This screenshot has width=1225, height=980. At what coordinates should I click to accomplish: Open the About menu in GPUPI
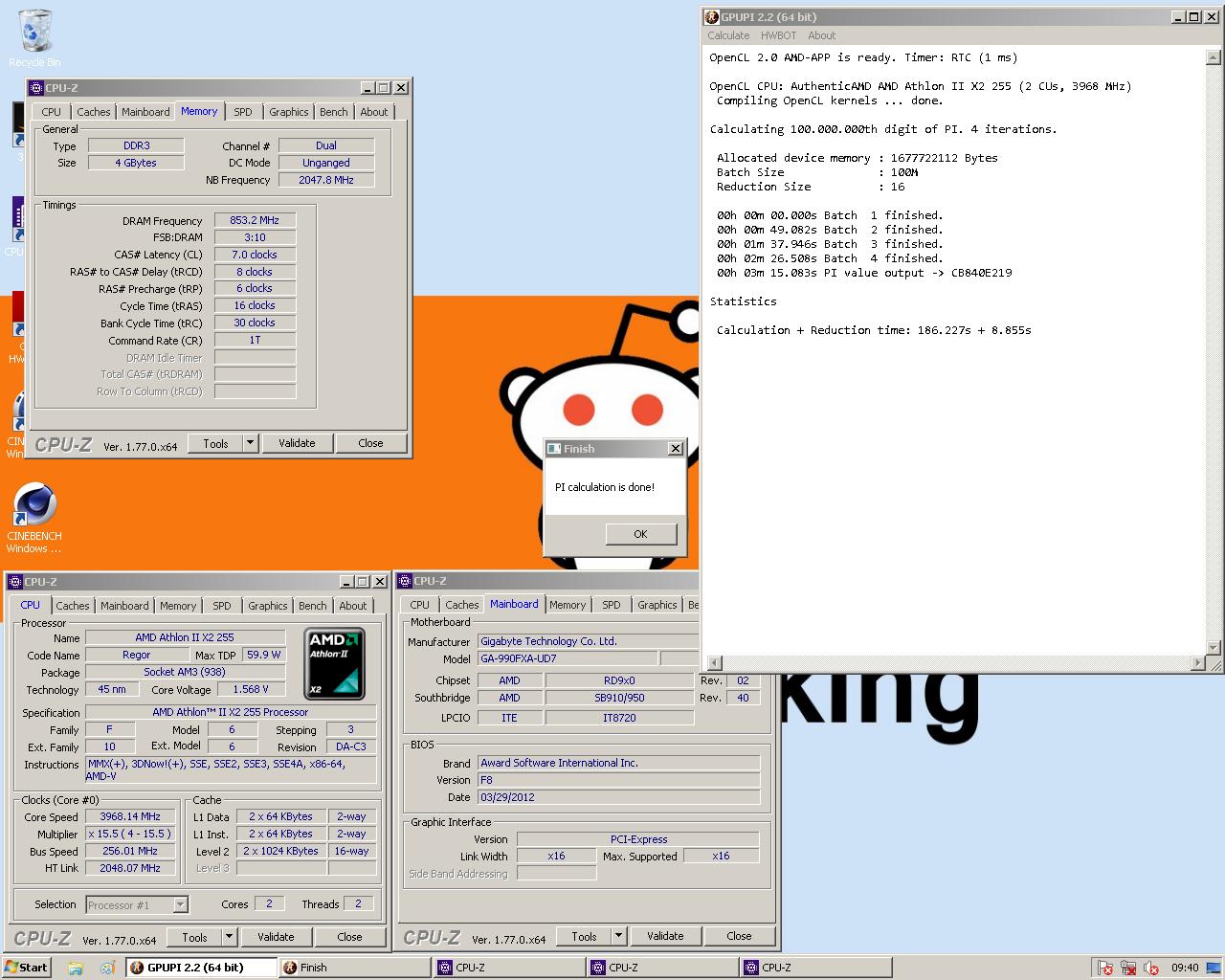click(x=821, y=35)
